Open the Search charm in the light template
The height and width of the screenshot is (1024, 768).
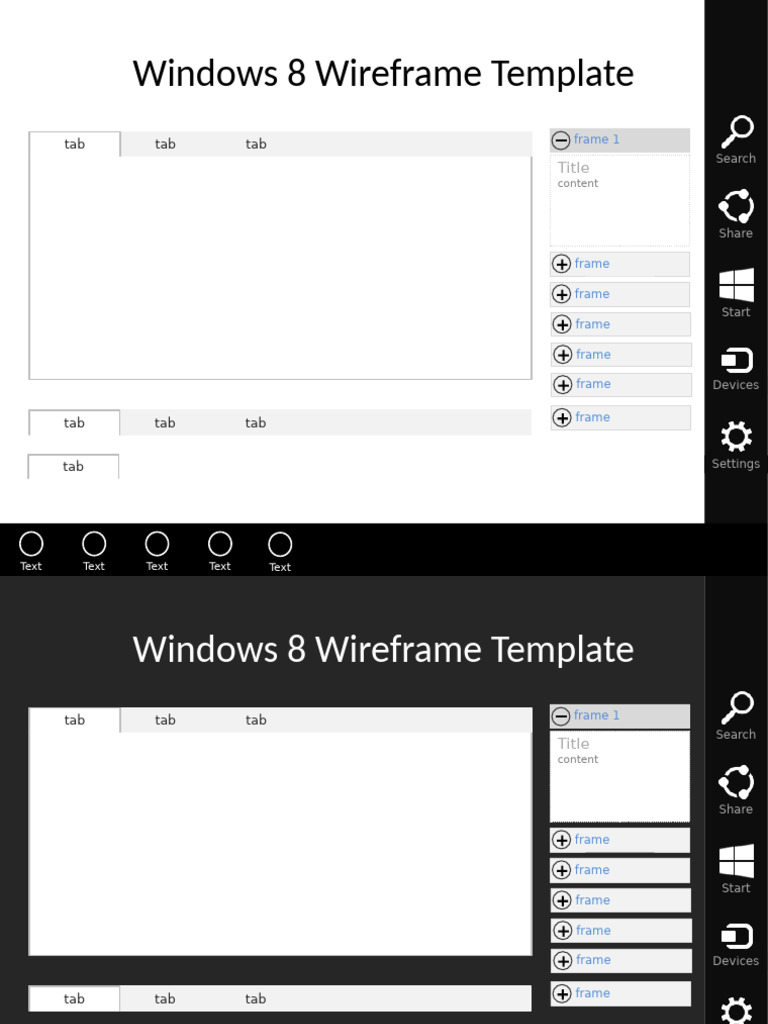736,140
